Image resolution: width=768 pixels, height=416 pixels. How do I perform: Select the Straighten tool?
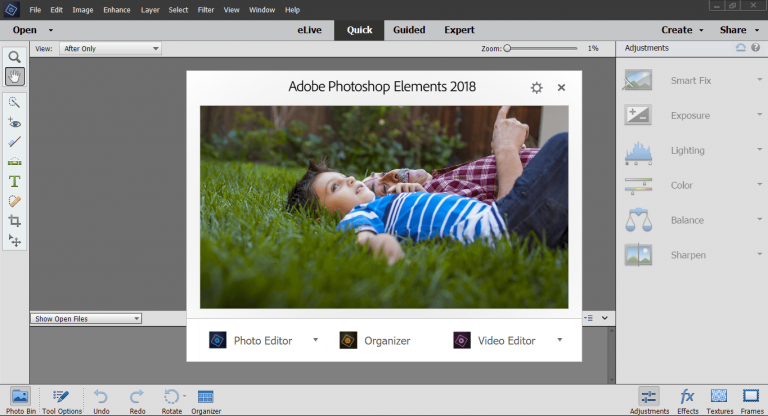pos(14,162)
